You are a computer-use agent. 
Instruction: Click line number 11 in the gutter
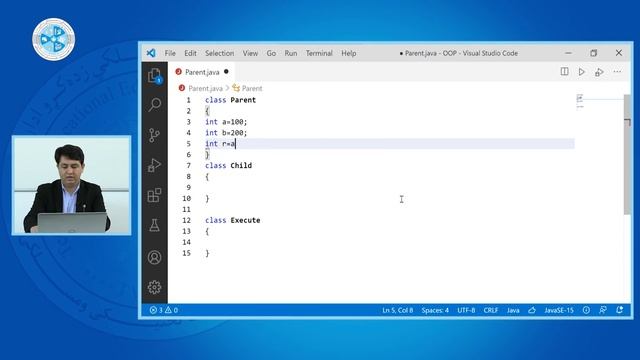[x=187, y=209]
